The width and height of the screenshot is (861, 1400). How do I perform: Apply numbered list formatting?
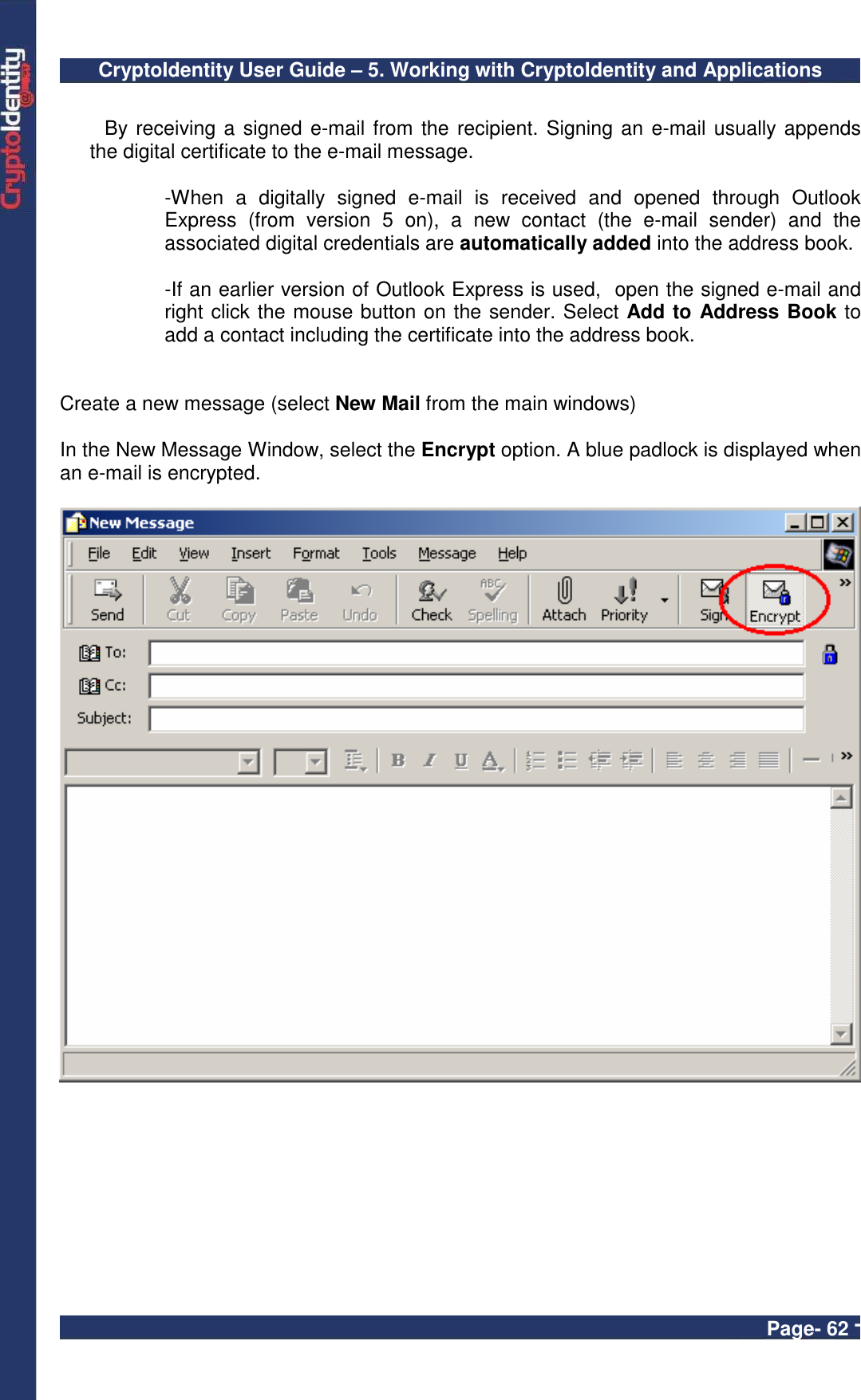point(535,760)
